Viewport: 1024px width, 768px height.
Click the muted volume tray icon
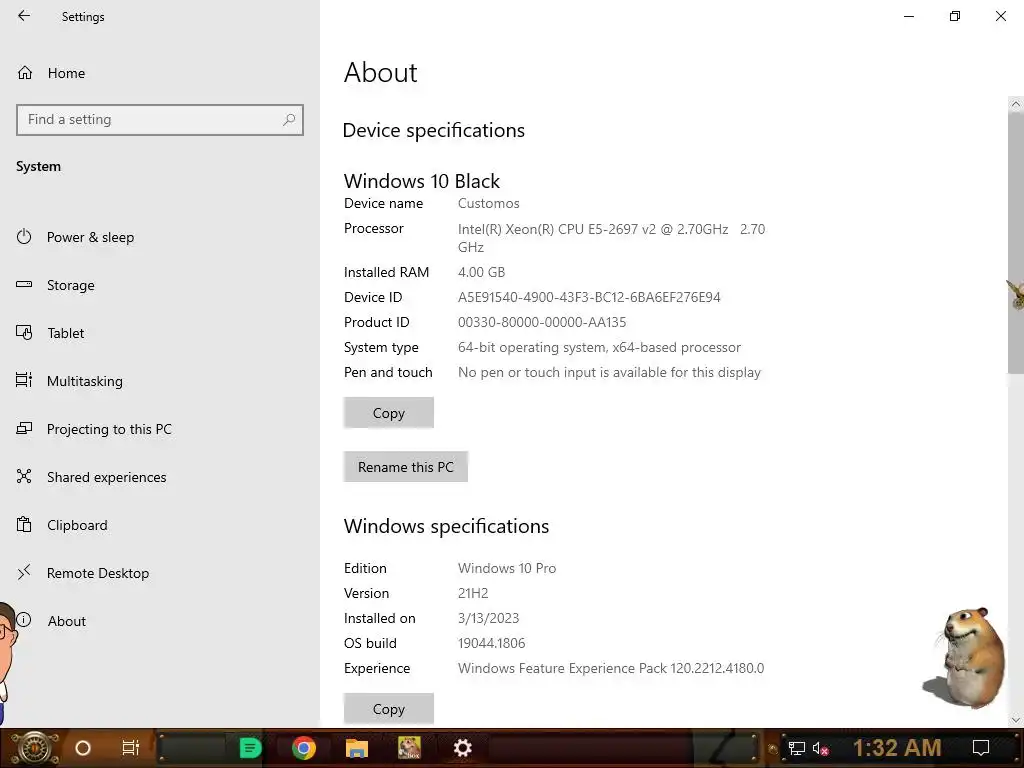pyautogui.click(x=820, y=748)
